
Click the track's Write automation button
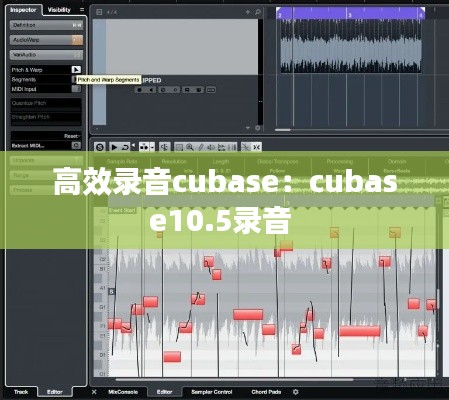(199, 90)
